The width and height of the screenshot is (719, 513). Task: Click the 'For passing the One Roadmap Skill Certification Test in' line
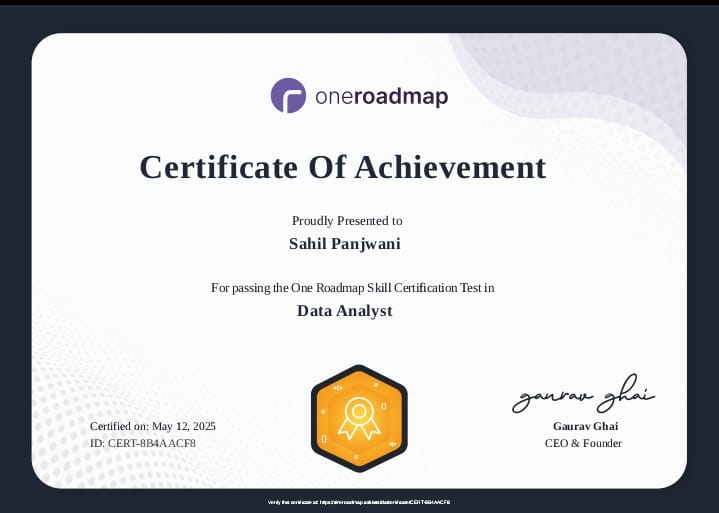click(x=353, y=288)
